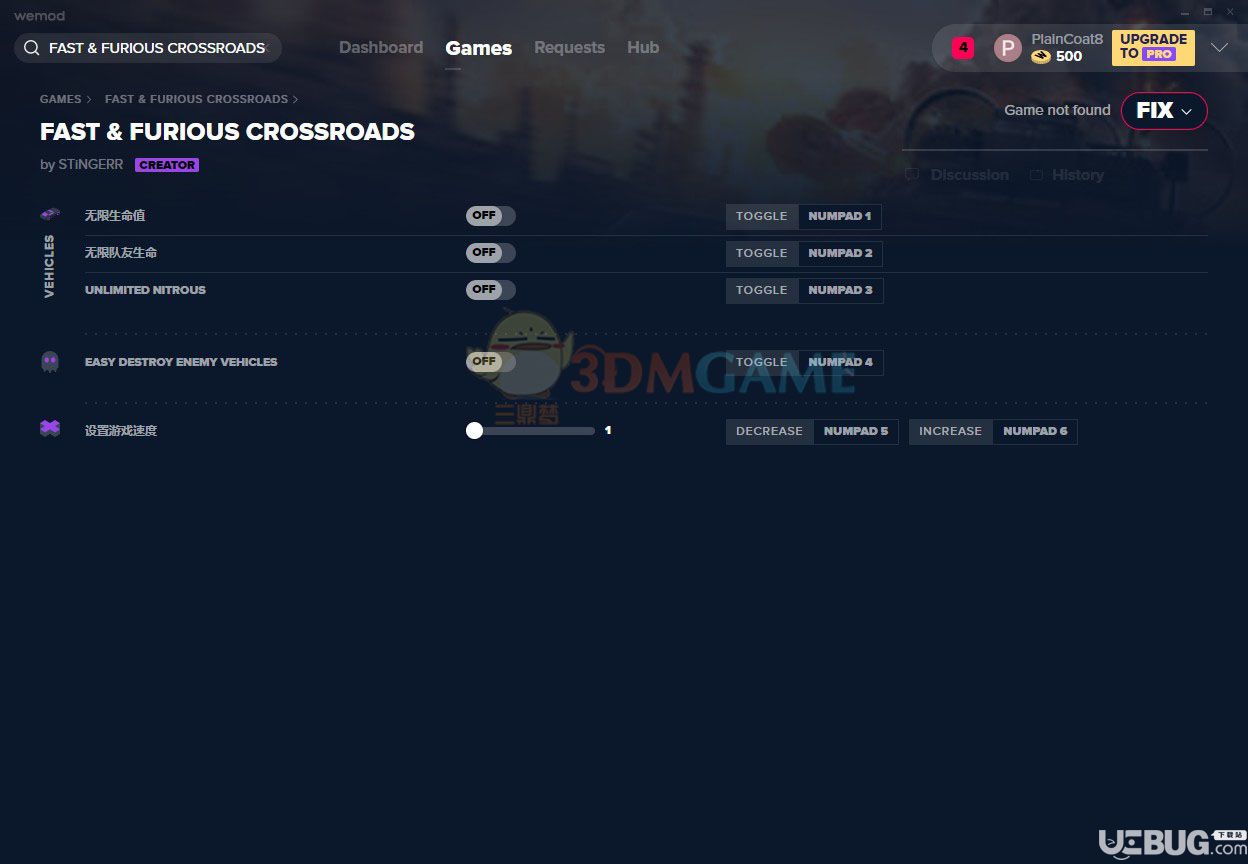Screen dimensions: 1248x864
Task: Click the Discussion speech bubble icon
Action: 912,175
